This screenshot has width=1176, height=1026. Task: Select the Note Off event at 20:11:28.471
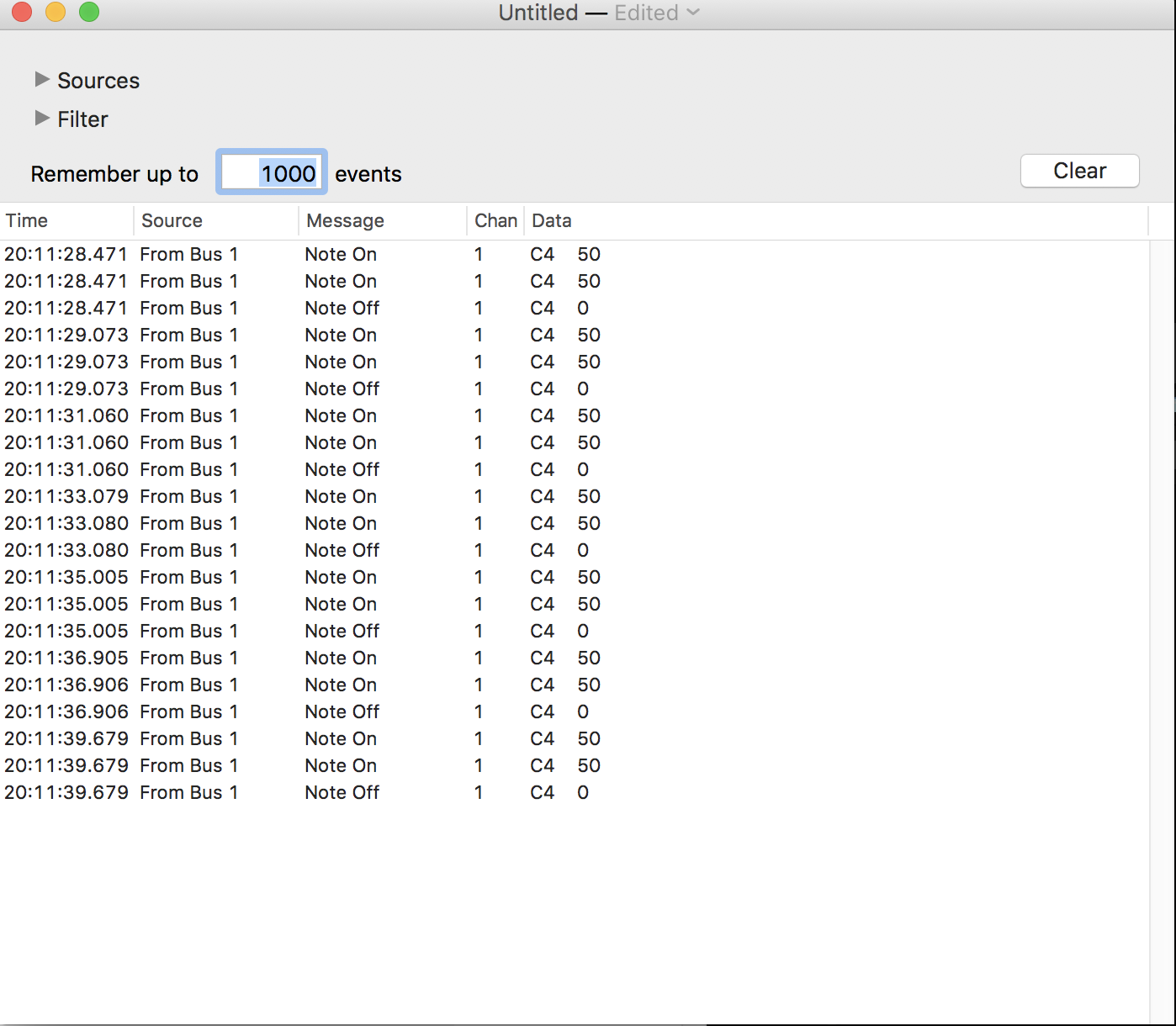342,308
